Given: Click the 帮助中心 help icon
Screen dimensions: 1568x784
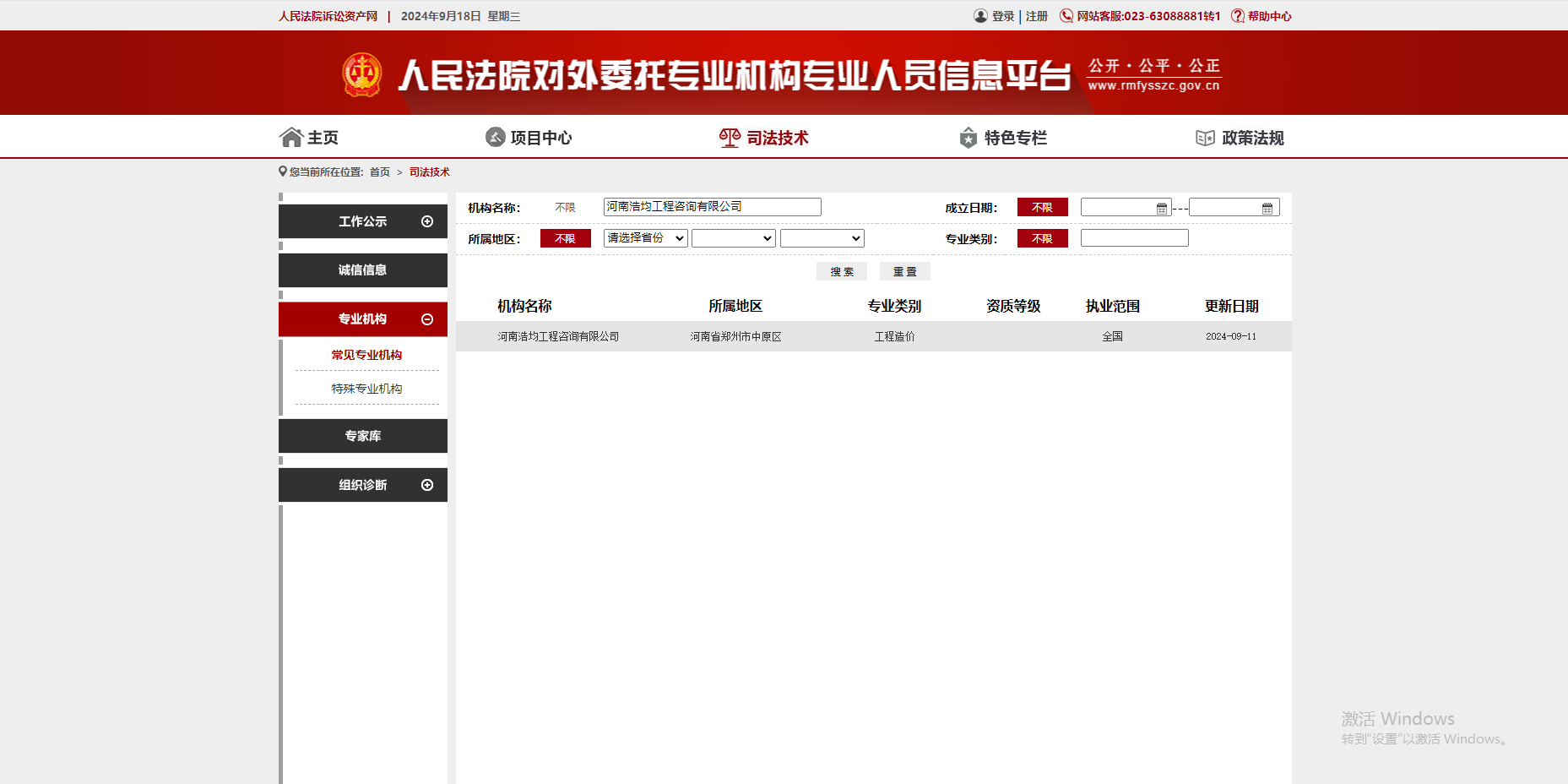Looking at the screenshot, I should click(x=1236, y=15).
